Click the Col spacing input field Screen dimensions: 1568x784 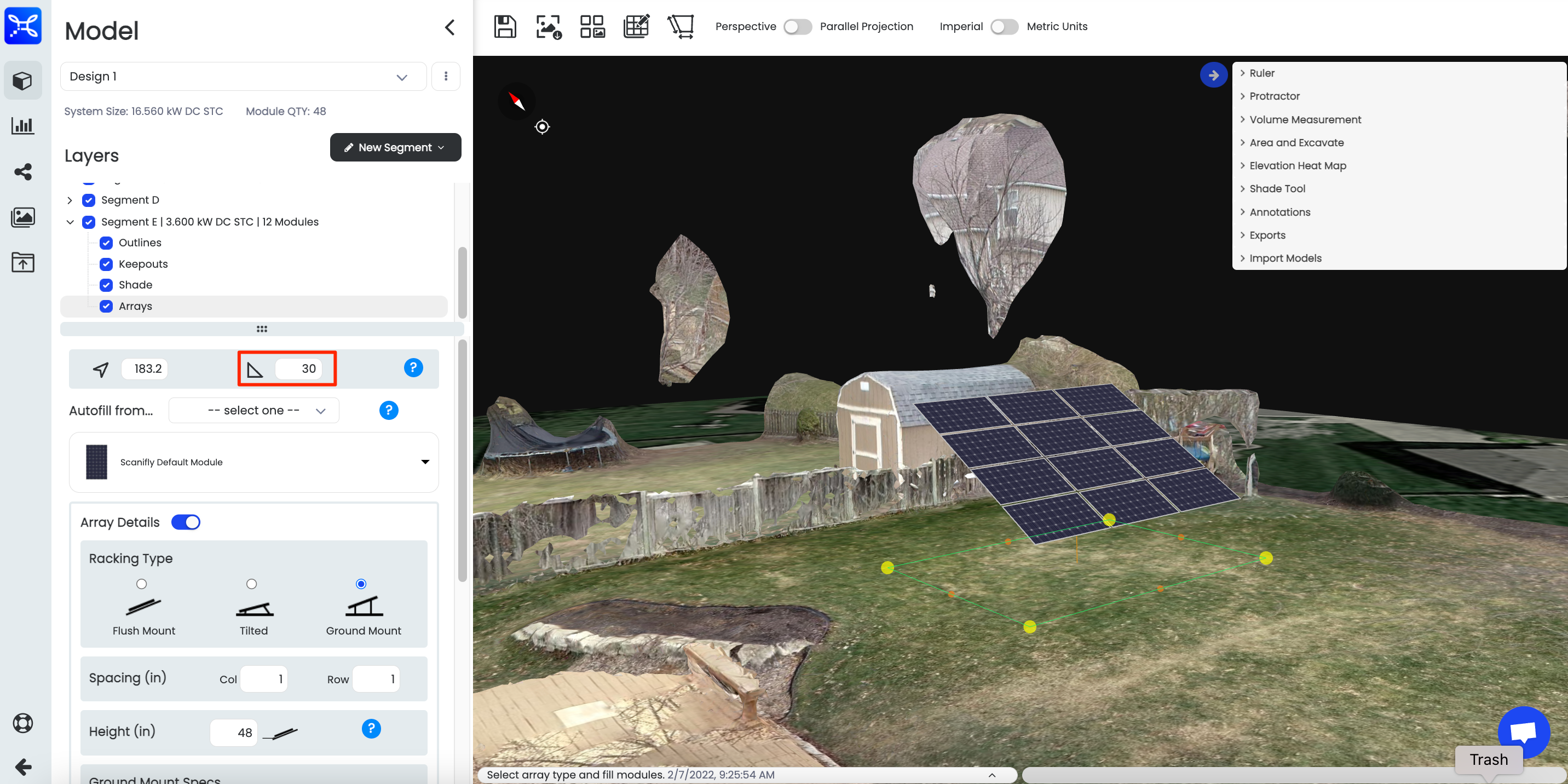(263, 679)
